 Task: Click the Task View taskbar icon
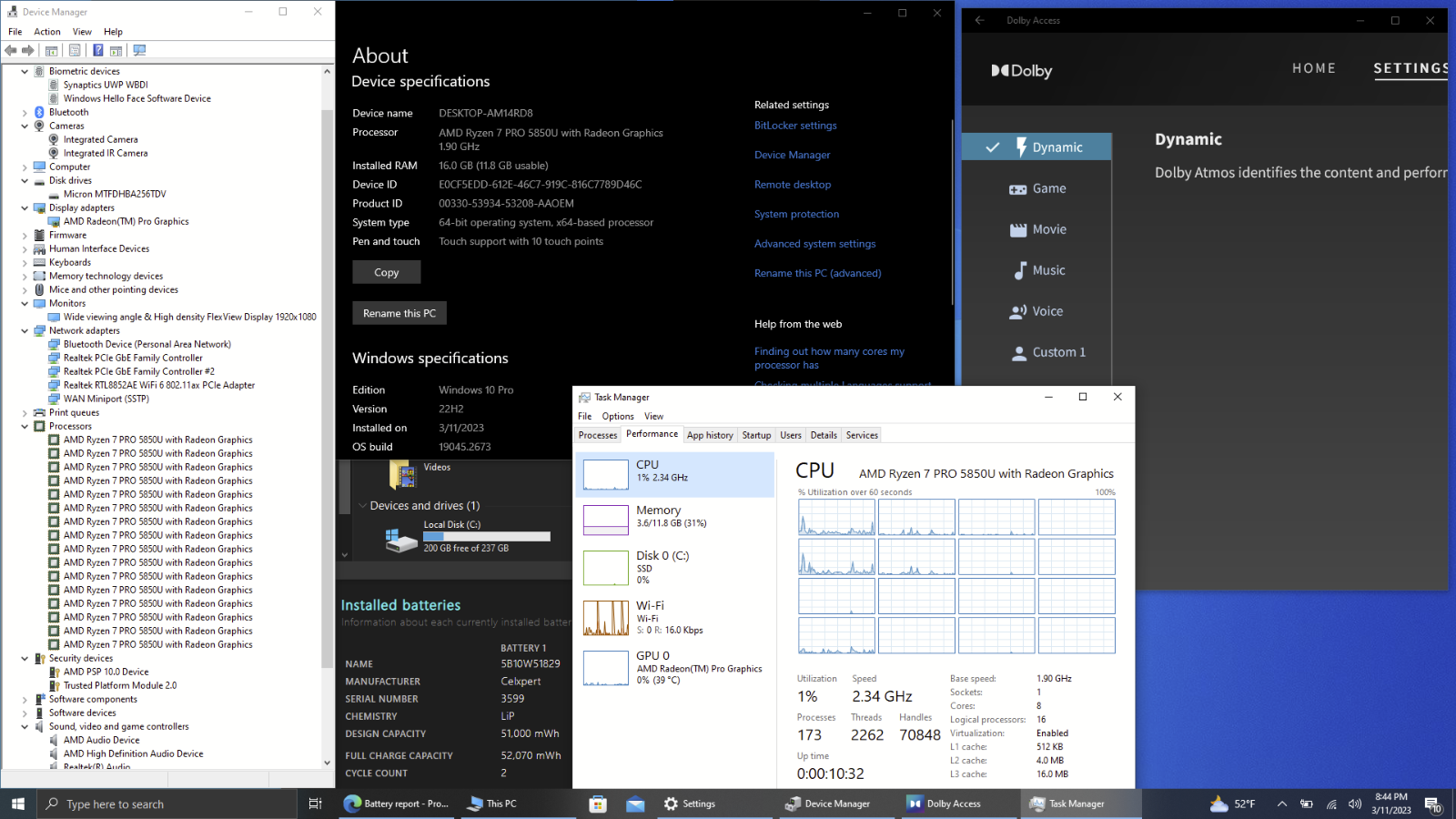pyautogui.click(x=315, y=804)
